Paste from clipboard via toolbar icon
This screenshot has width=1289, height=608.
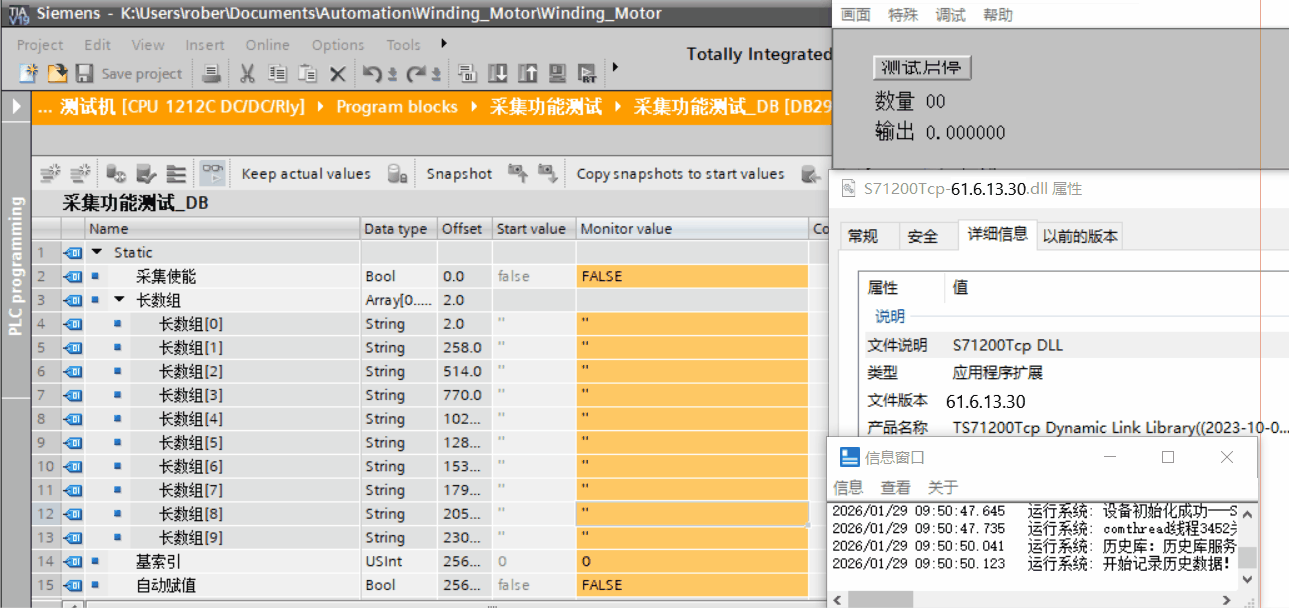pyautogui.click(x=307, y=73)
